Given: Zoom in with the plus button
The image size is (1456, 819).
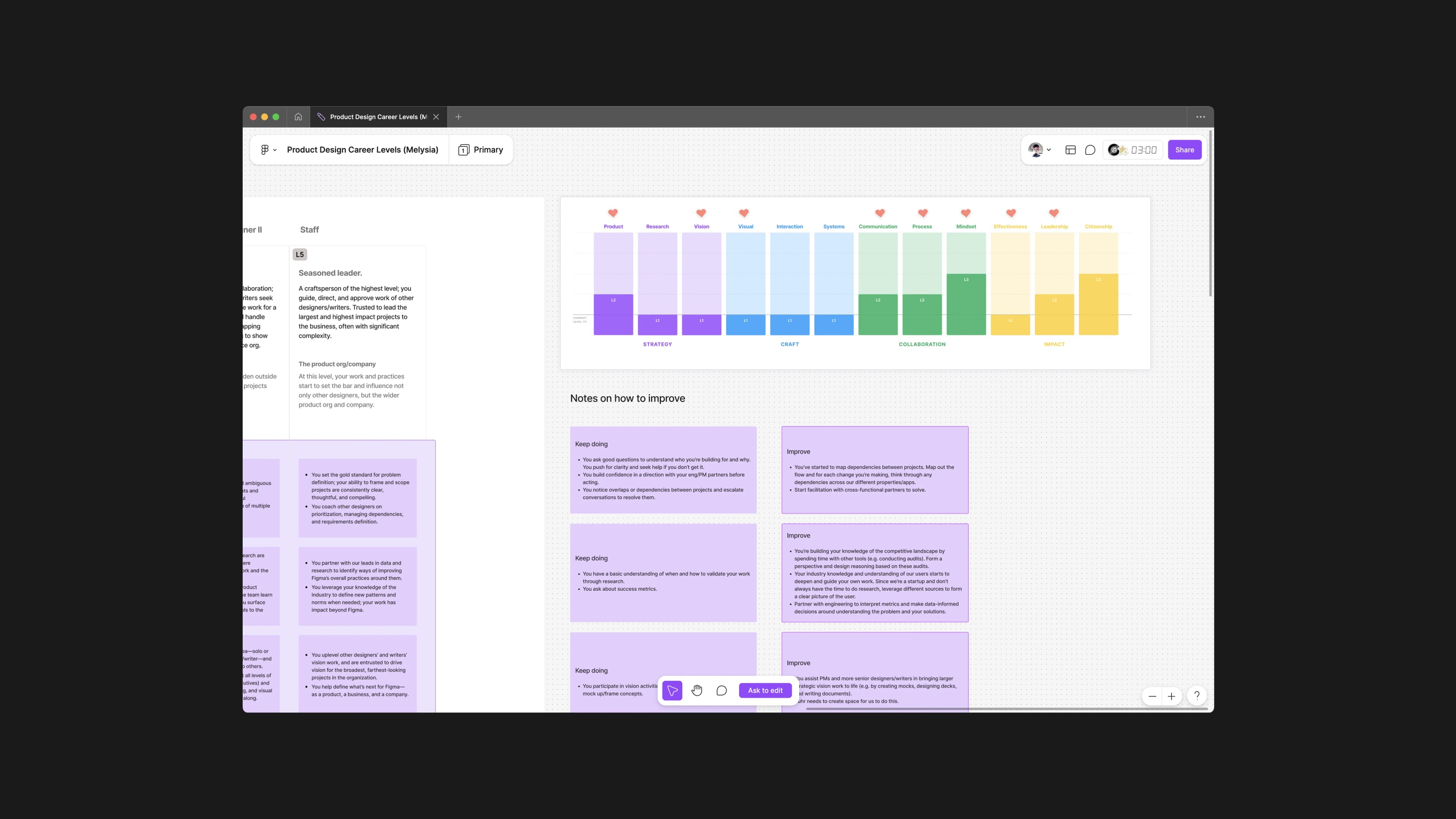Looking at the screenshot, I should (x=1172, y=697).
